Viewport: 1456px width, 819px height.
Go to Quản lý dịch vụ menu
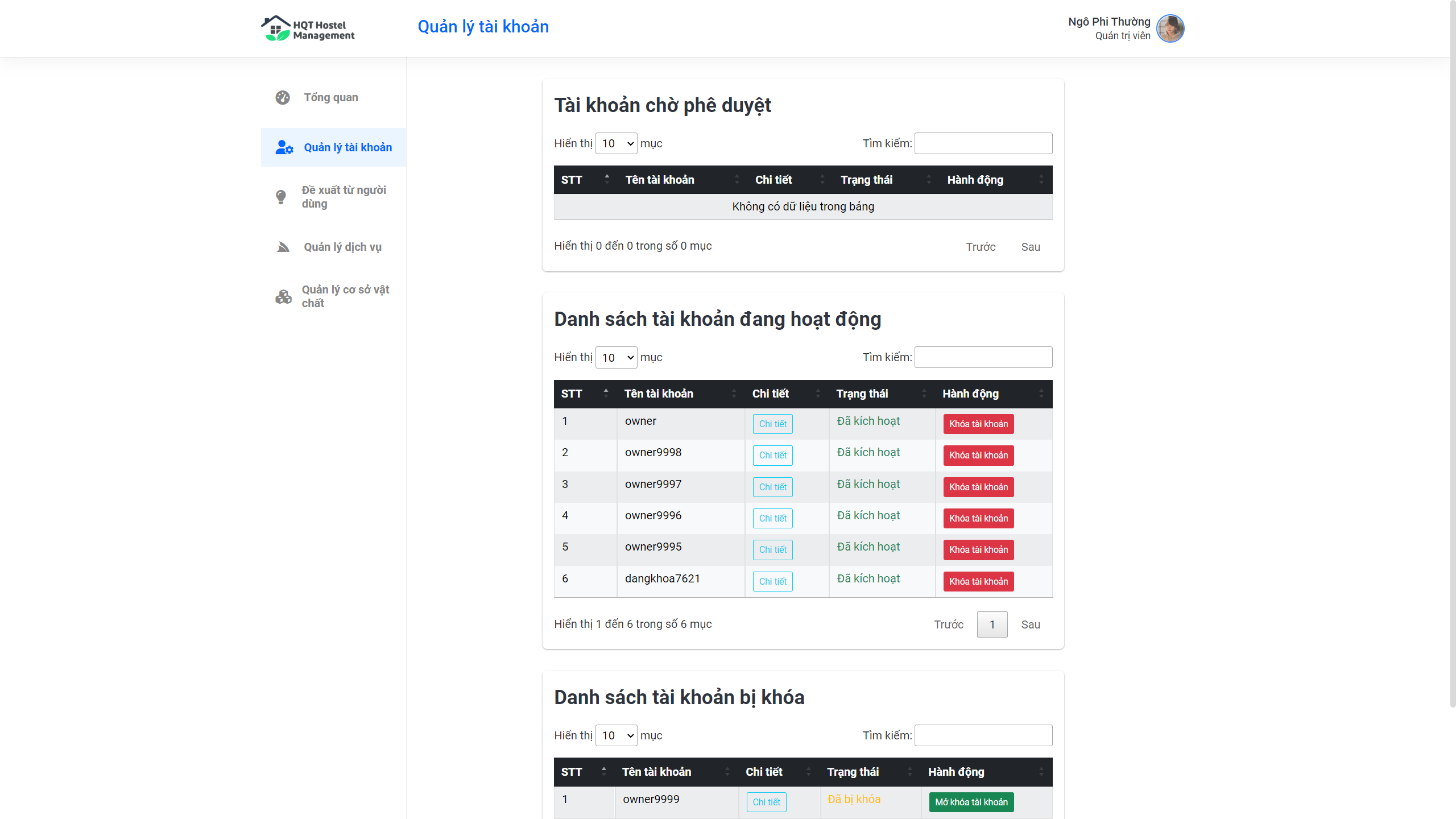click(342, 247)
